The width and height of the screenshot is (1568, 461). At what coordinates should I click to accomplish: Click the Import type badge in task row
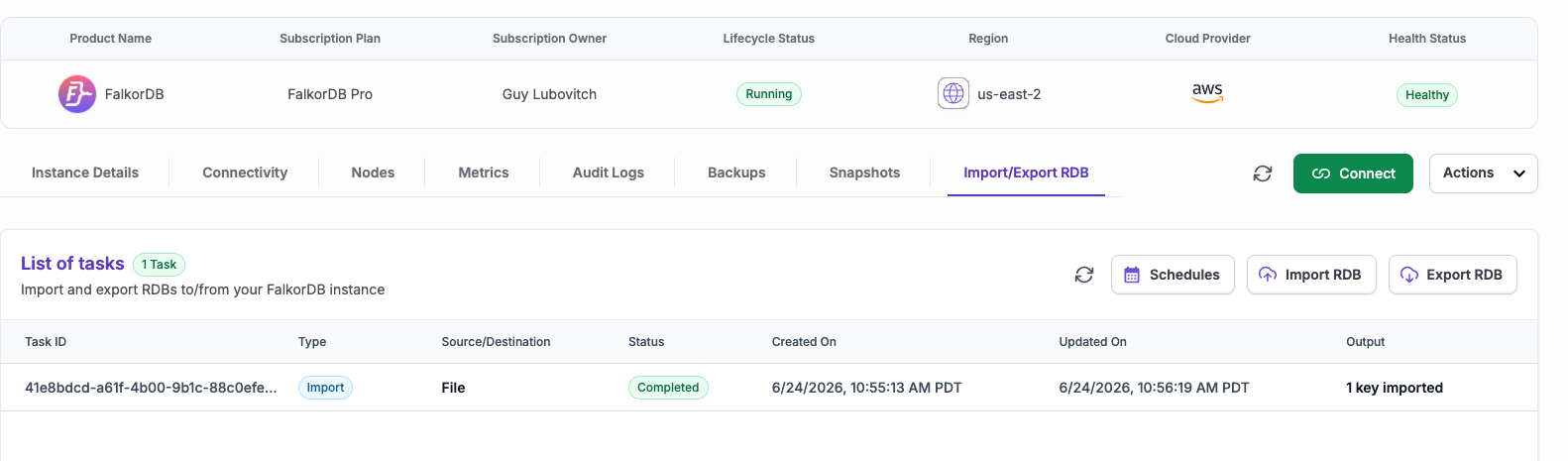(x=325, y=388)
